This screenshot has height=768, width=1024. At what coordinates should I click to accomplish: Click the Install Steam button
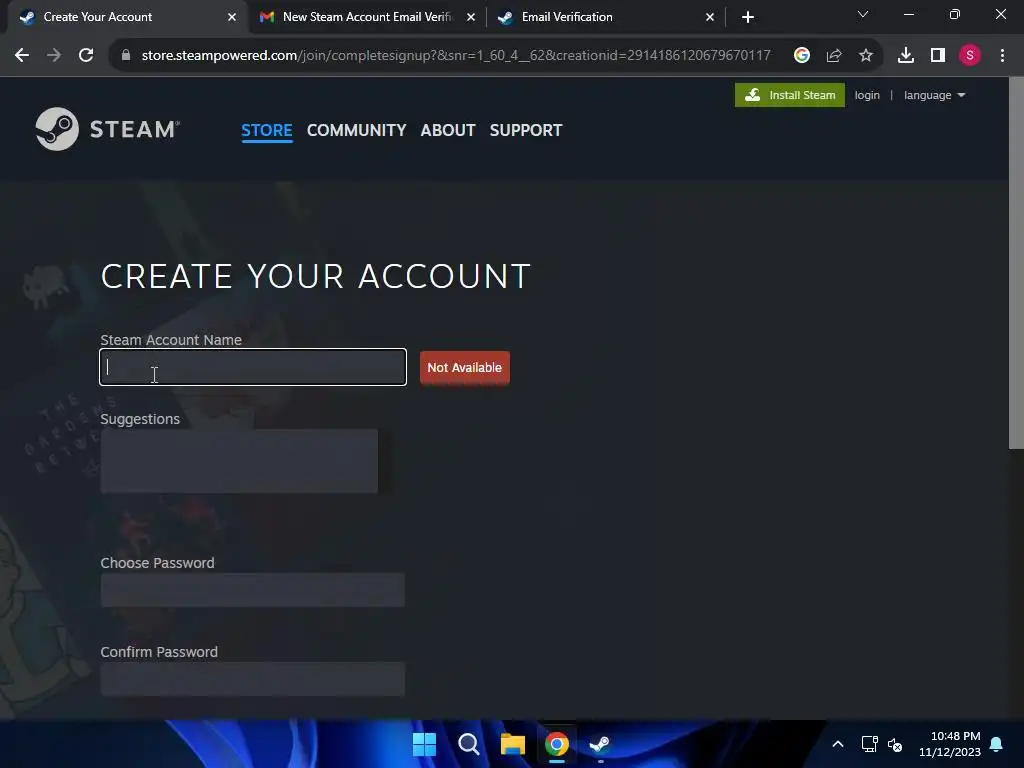click(x=790, y=95)
